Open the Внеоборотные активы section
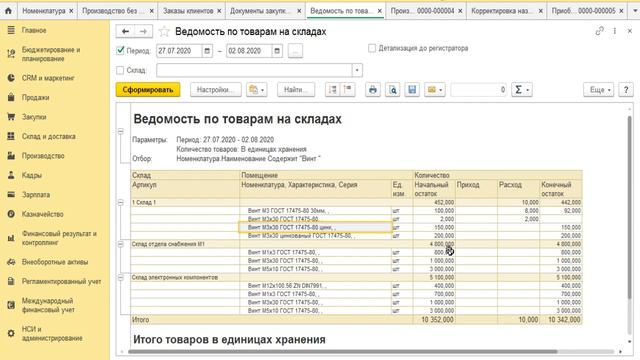This screenshot has height=360, width=640. point(55,262)
